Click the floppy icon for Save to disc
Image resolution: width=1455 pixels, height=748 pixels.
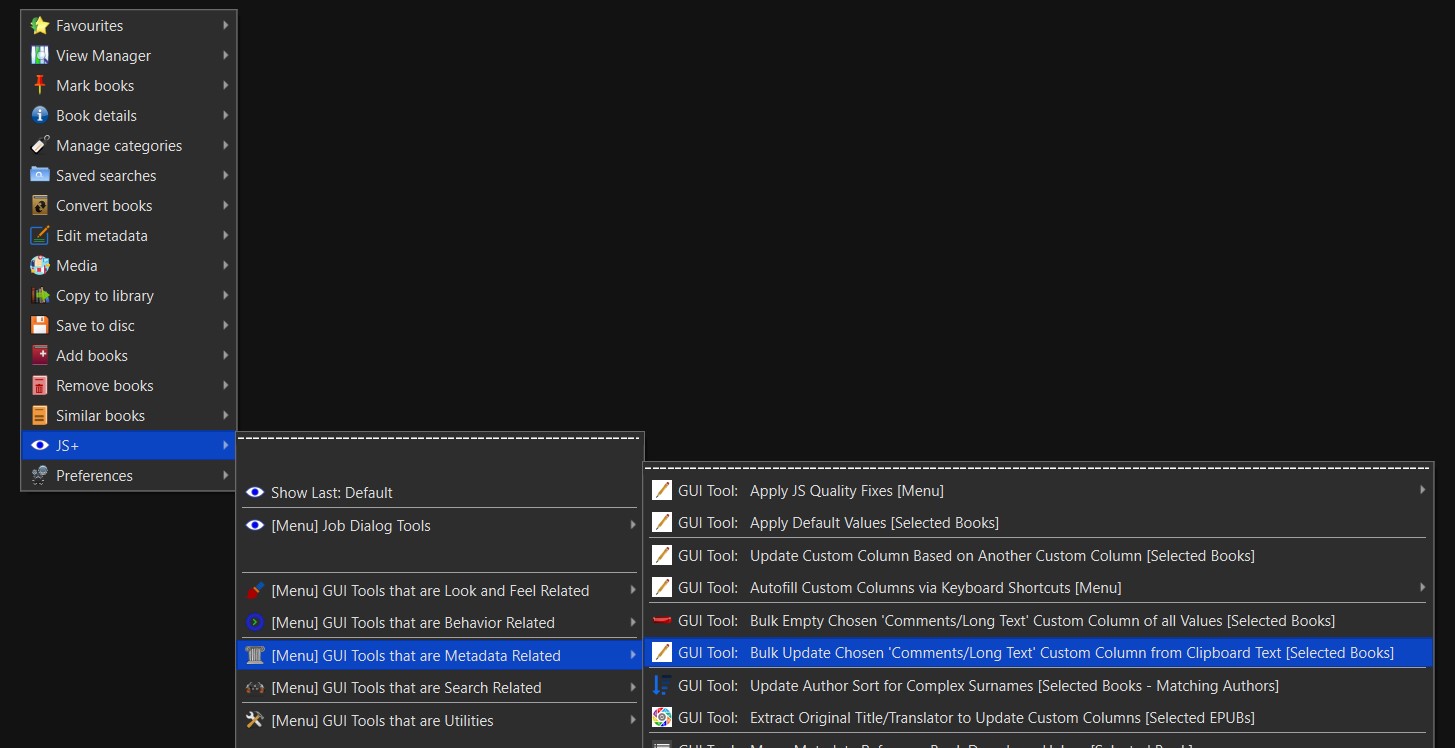pos(40,326)
